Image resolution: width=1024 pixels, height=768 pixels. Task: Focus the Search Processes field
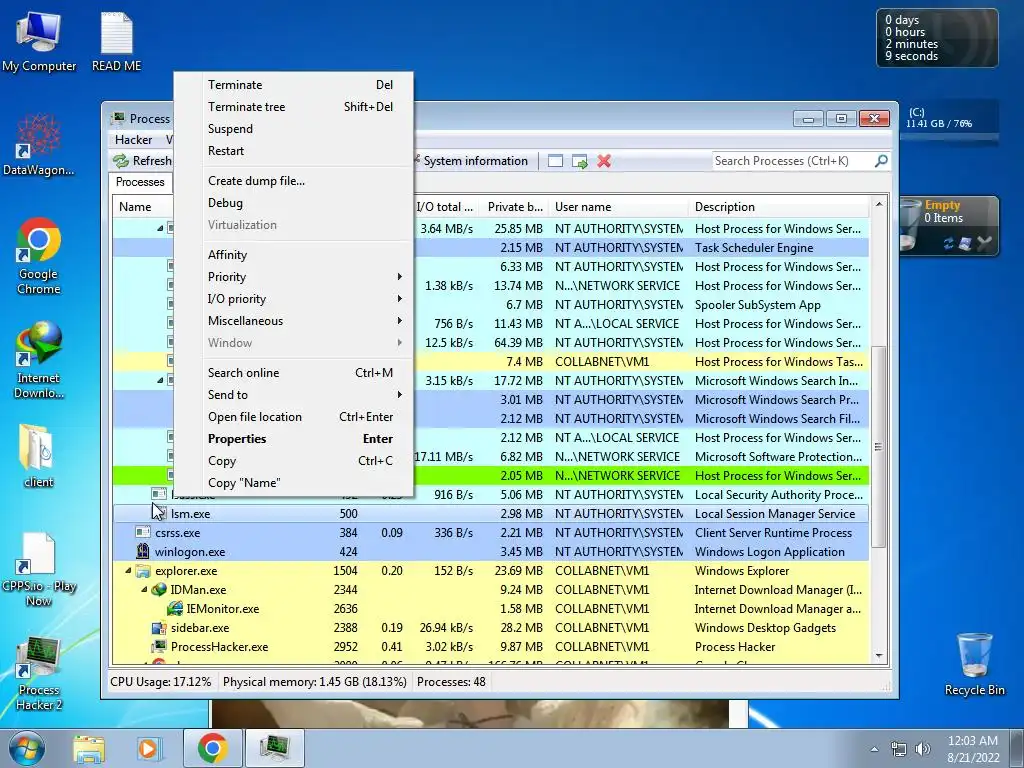click(x=792, y=161)
